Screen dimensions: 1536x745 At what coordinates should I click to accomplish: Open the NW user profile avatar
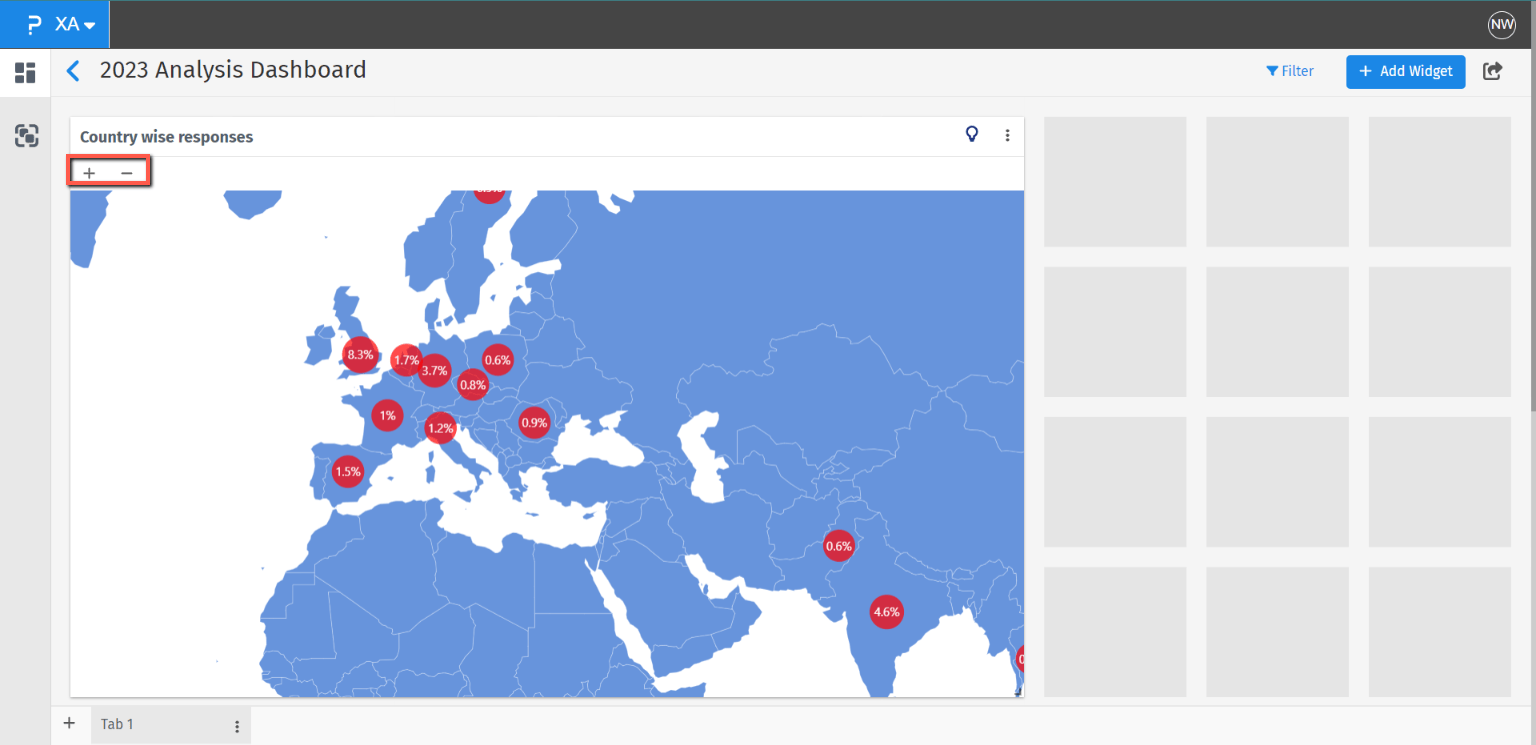click(1501, 25)
